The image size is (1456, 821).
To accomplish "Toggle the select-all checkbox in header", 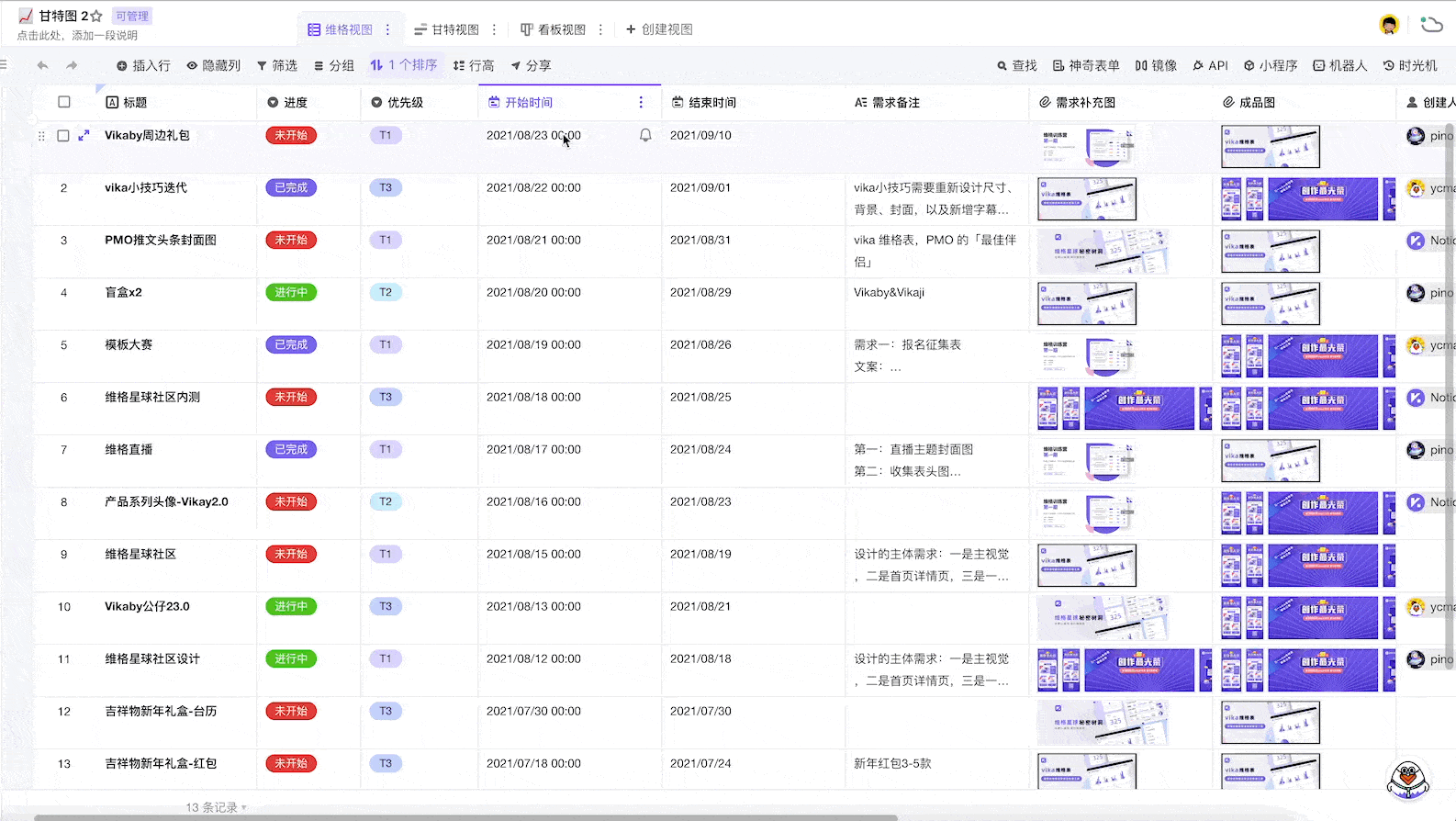I will (64, 102).
